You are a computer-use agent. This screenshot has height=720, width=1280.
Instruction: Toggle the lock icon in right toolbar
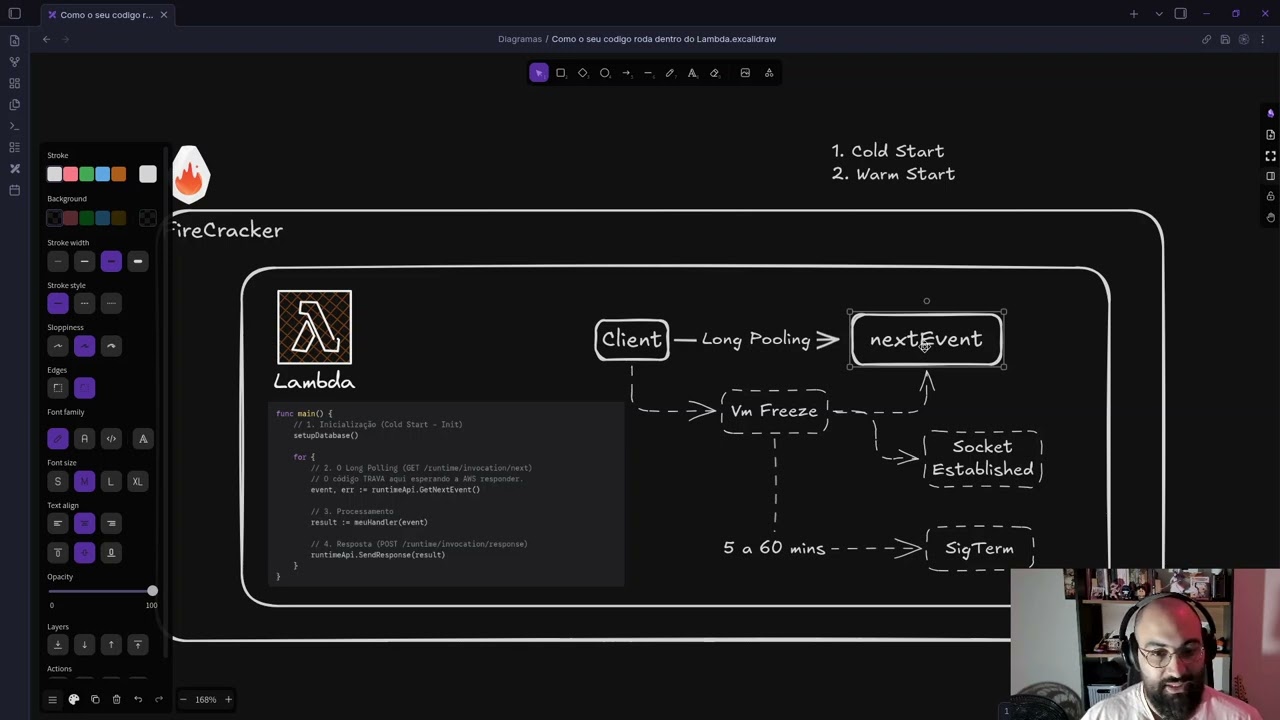click(x=1270, y=196)
